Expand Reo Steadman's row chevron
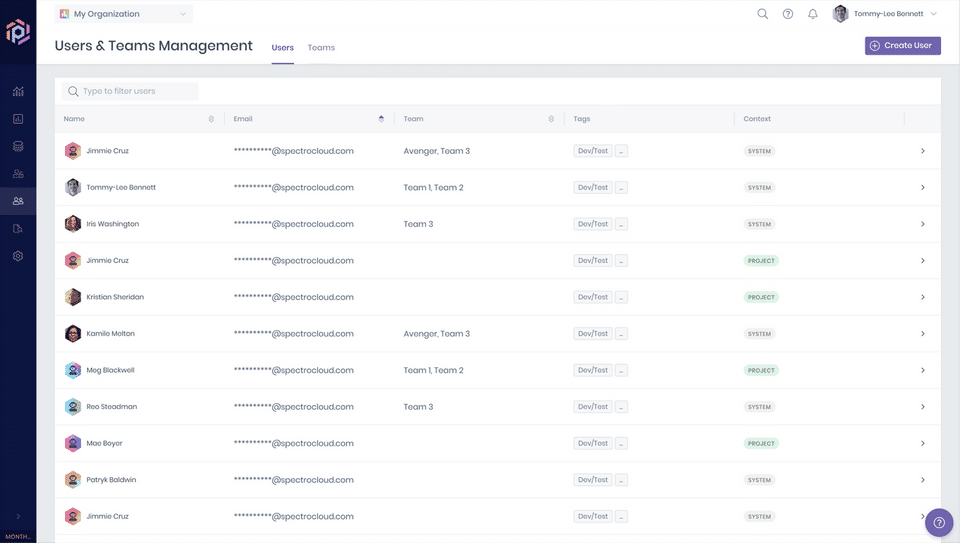Screen dimensions: 960x543 923,406
